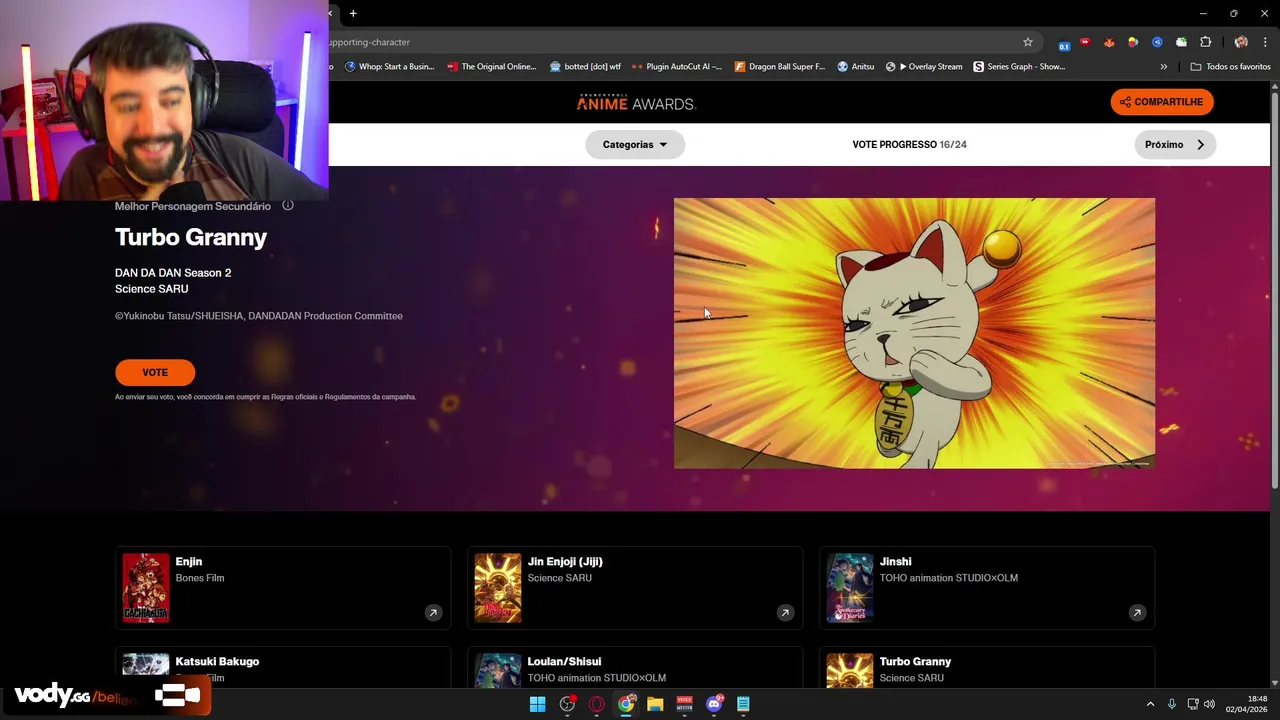This screenshot has height=720, width=1280.
Task: Click the Anime Awards logo
Action: coord(636,102)
